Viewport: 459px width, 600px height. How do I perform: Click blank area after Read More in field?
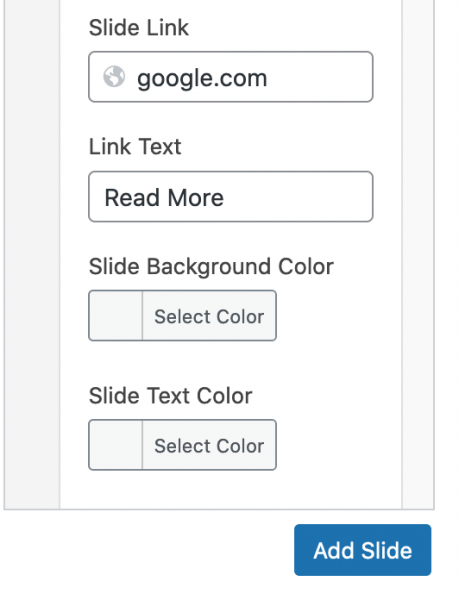[x=296, y=197]
